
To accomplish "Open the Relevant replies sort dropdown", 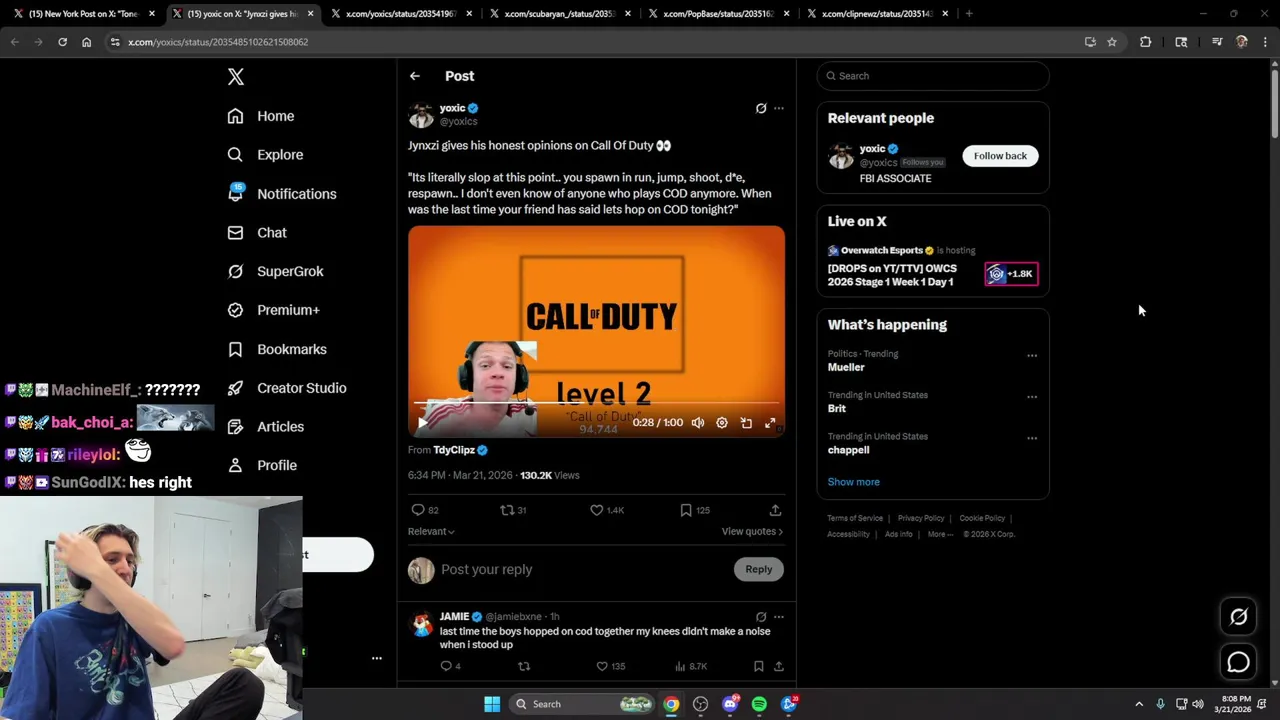I will [431, 531].
